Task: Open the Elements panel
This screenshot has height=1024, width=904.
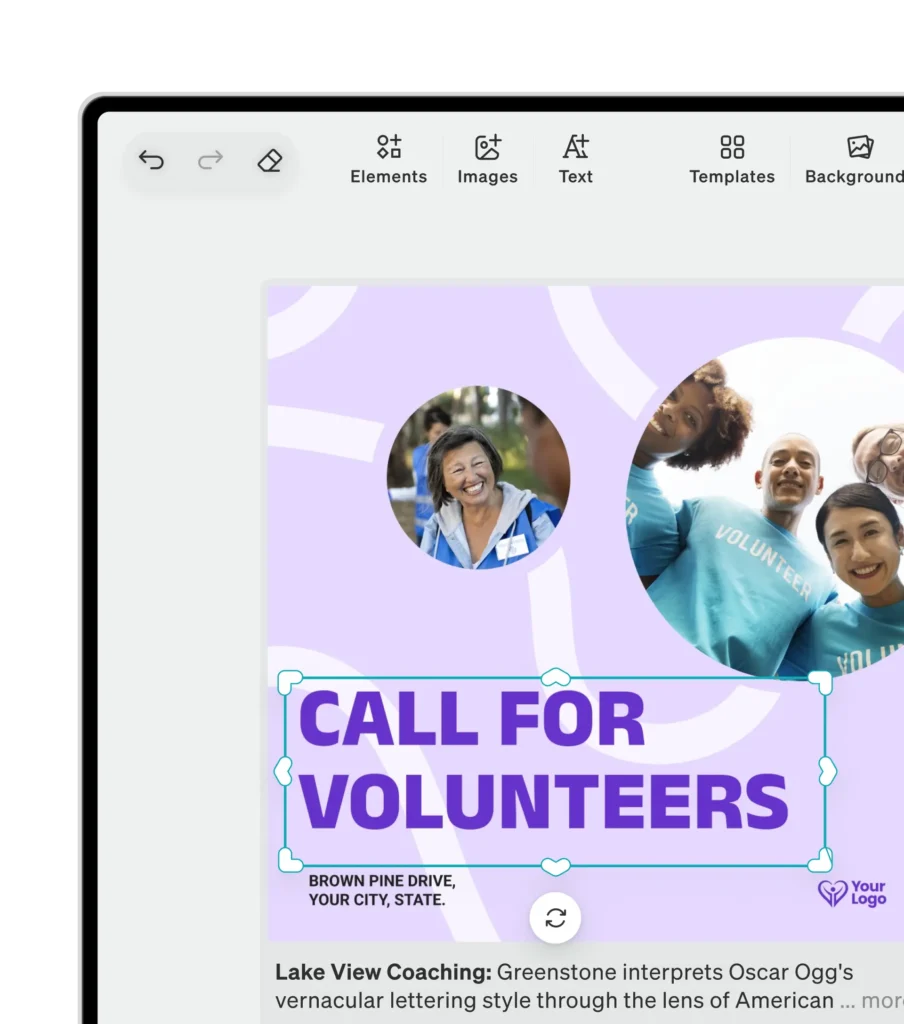Action: coord(388,160)
